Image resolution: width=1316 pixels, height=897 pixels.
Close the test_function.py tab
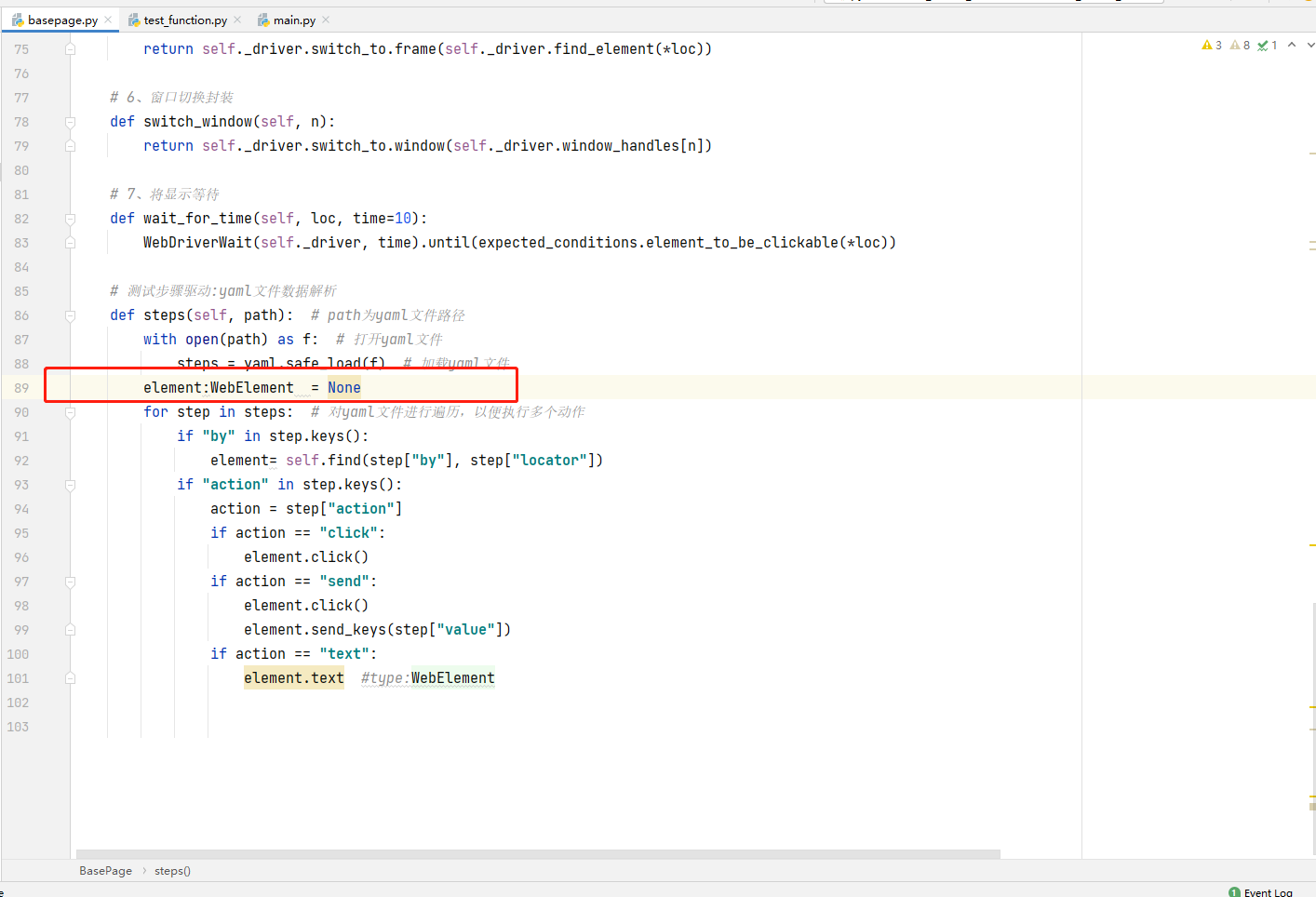237,20
